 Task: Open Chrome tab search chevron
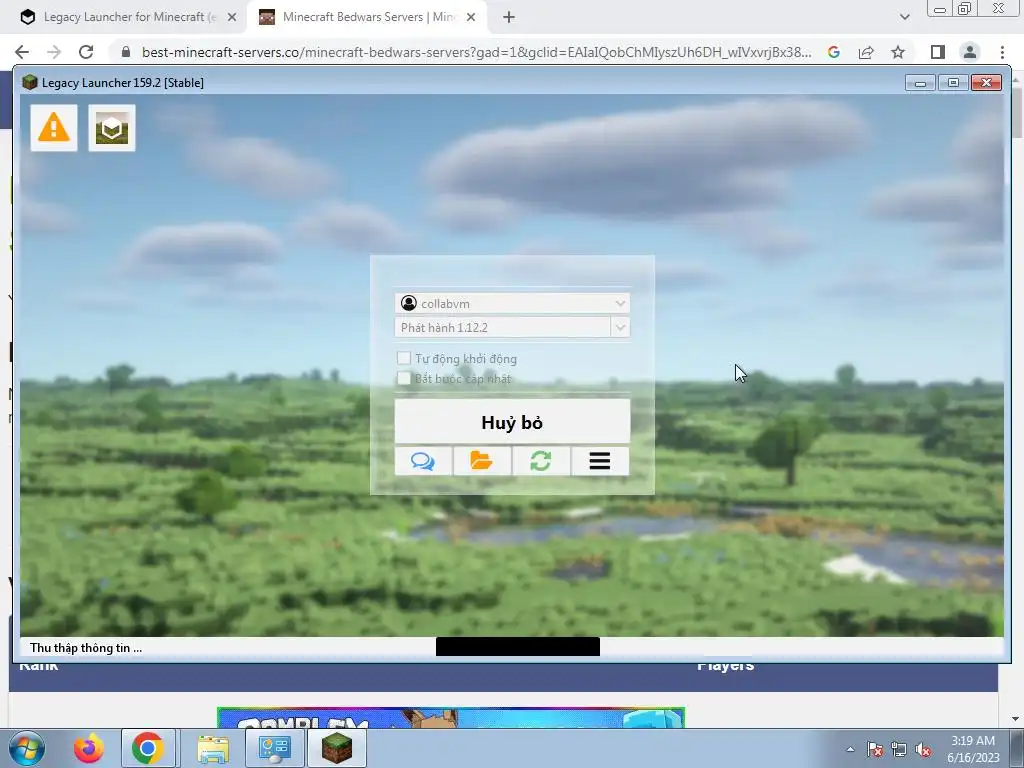click(x=904, y=17)
